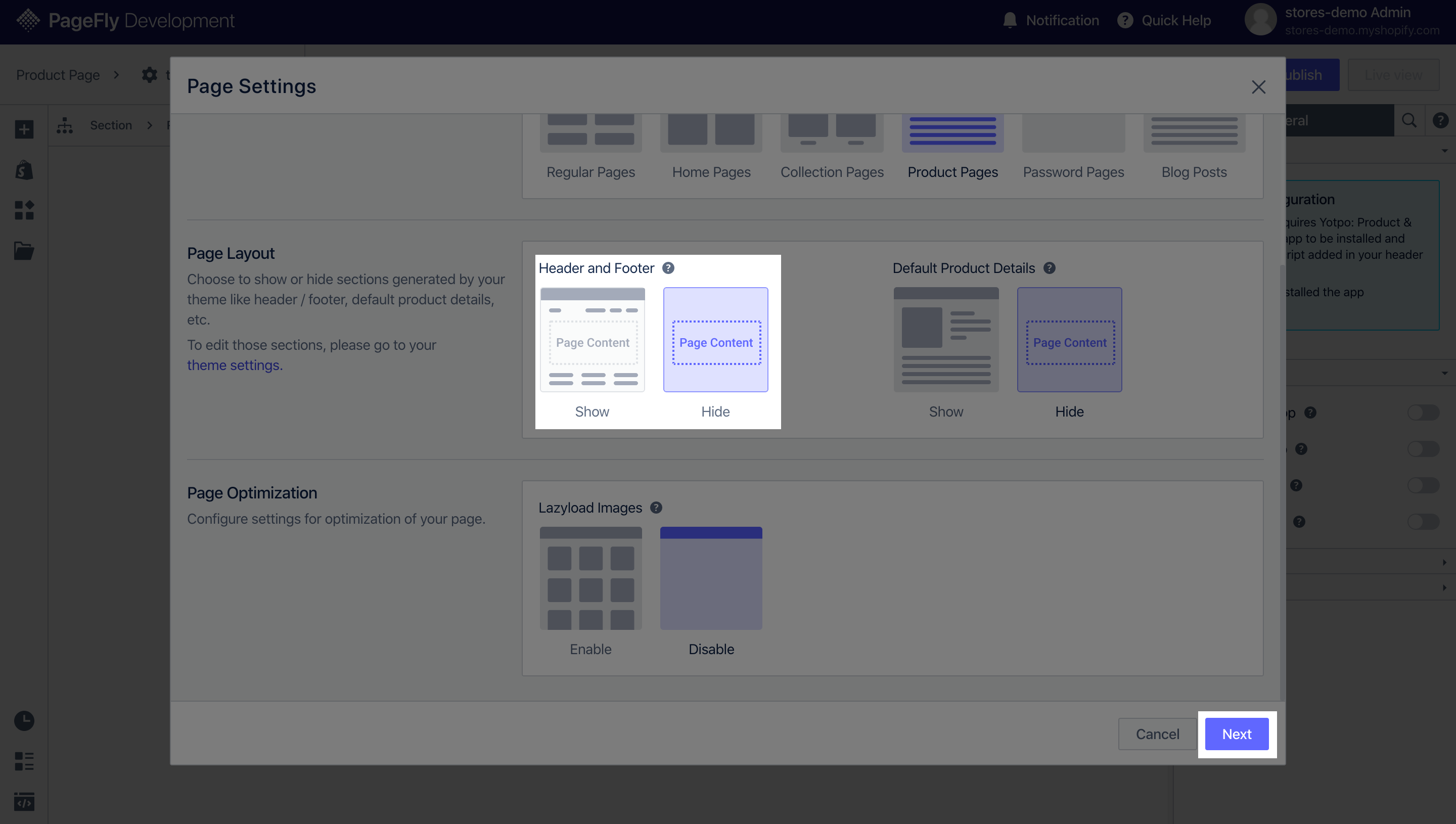Open third-party app elements icon
This screenshot has height=824, width=1456.
click(x=24, y=210)
